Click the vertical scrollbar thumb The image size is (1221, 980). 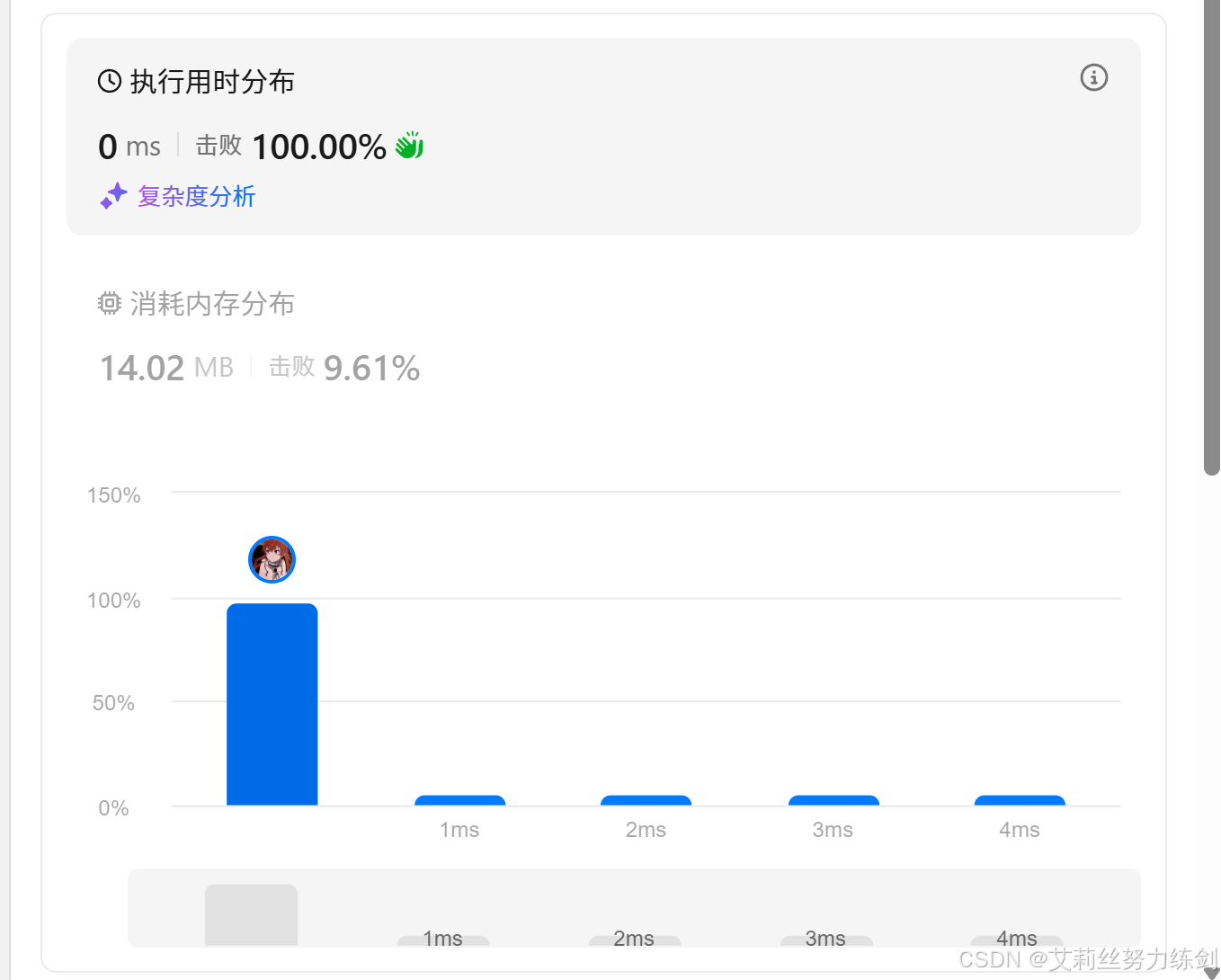[x=1211, y=237]
